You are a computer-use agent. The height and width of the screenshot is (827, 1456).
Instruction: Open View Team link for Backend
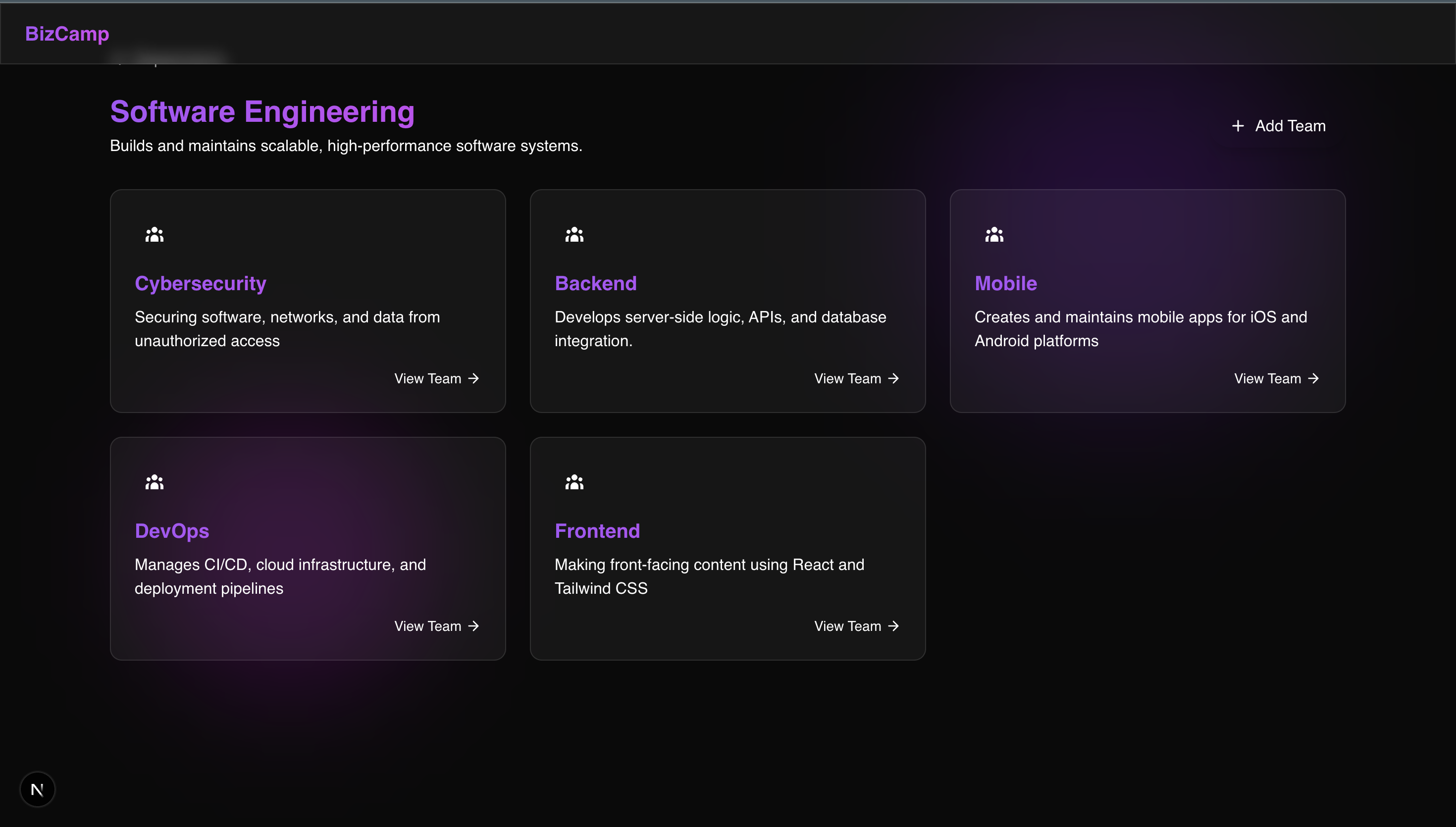pyautogui.click(x=856, y=378)
